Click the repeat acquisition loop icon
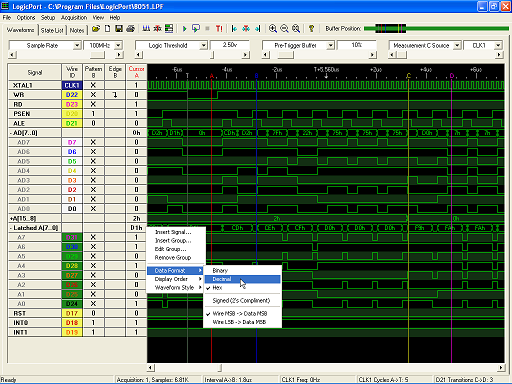 (196, 29)
